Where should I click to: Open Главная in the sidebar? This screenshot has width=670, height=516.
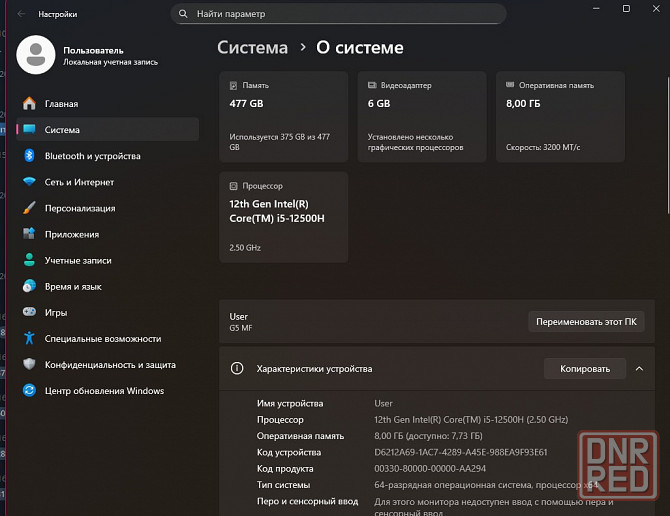click(107, 103)
